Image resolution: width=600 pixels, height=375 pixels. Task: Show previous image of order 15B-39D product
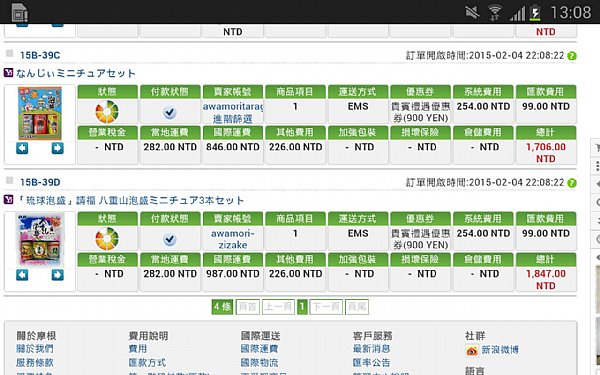tap(22, 275)
